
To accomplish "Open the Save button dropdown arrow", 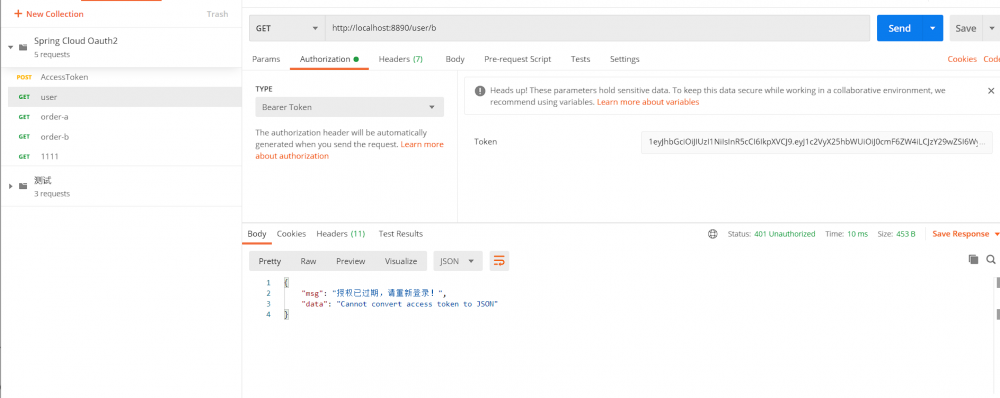I will 991,28.
